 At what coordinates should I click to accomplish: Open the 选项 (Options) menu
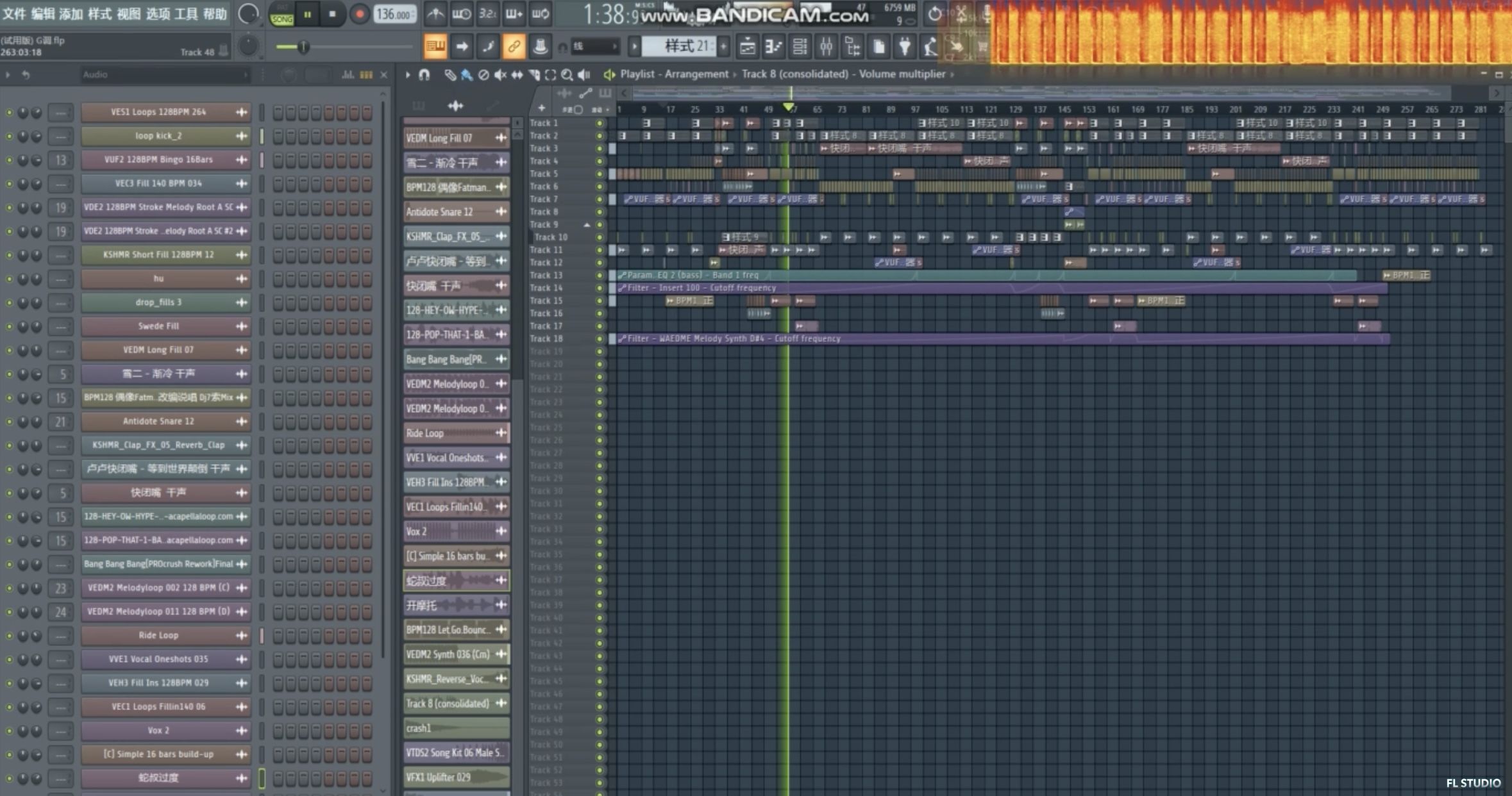click(158, 13)
